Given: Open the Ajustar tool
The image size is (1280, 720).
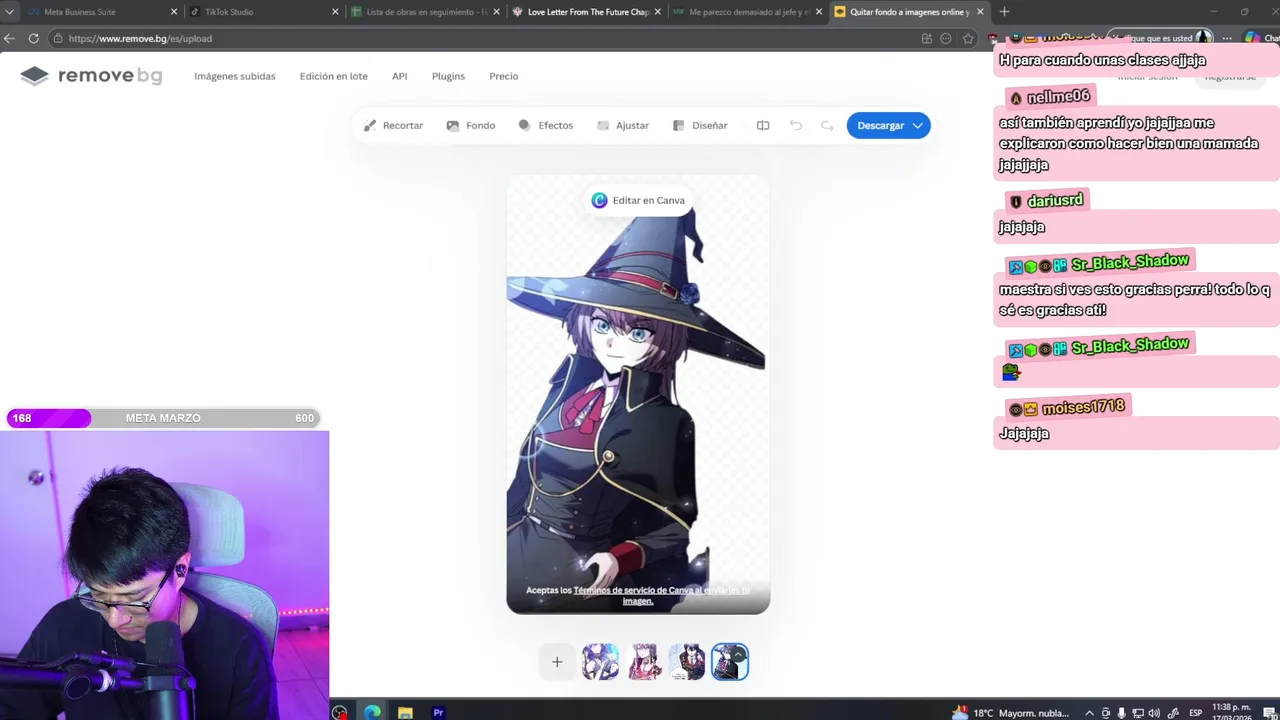Looking at the screenshot, I should tap(623, 125).
